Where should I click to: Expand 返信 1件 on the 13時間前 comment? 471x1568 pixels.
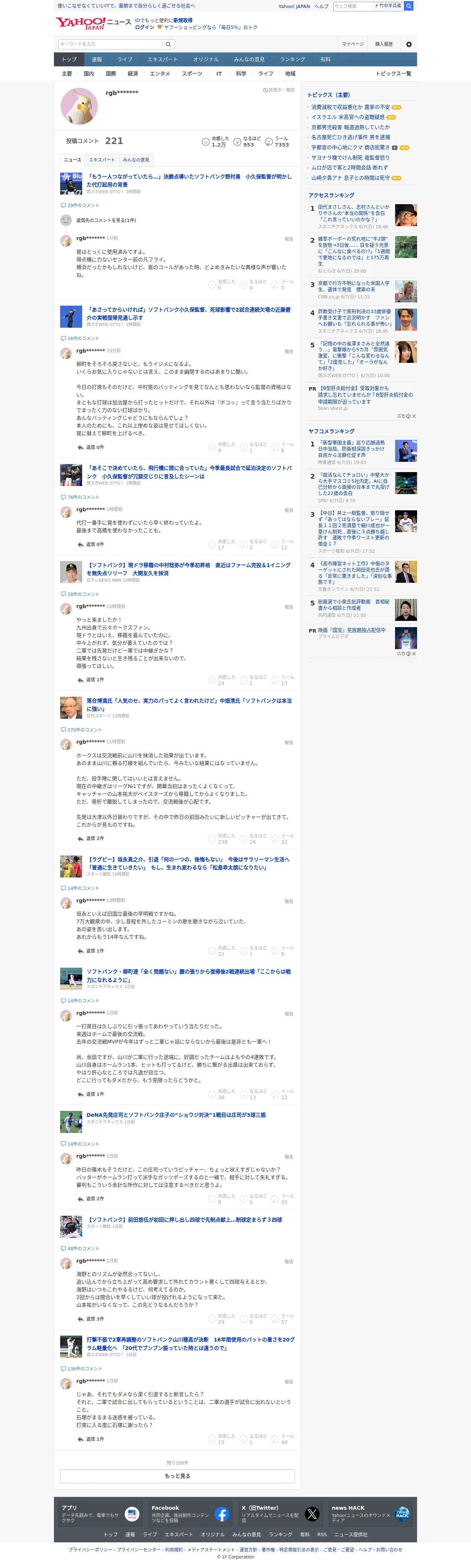[x=91, y=951]
